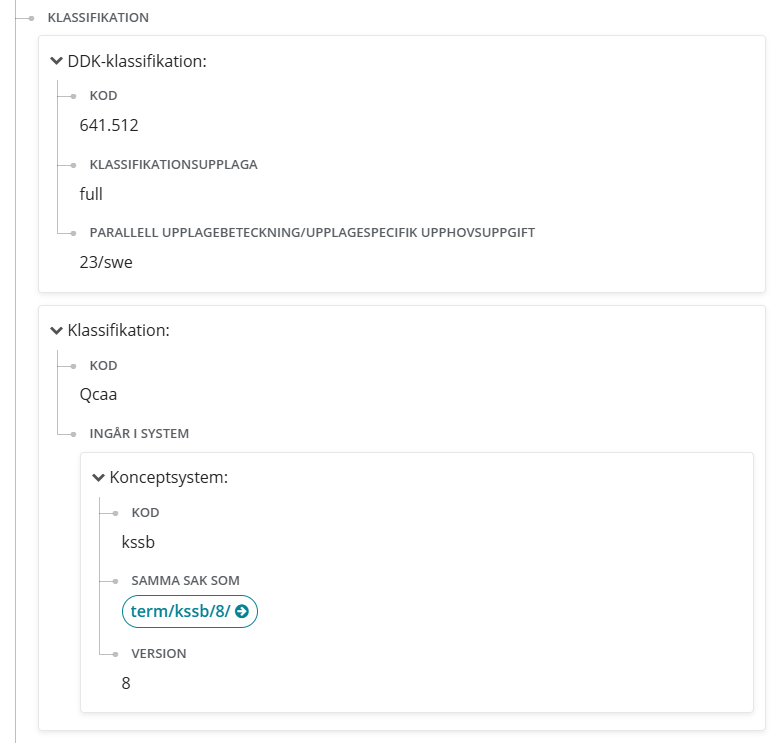
Task: Click the SAMMA SAK SOM label
Action: point(185,580)
